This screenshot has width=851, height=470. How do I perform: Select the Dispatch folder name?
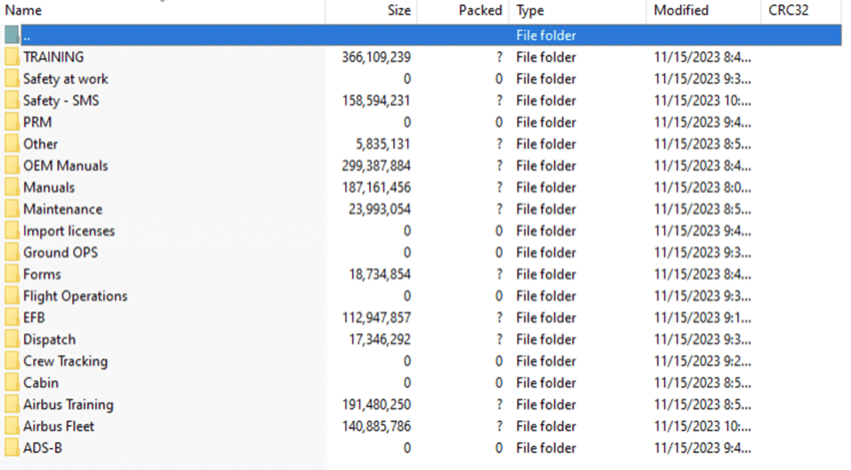coord(49,340)
